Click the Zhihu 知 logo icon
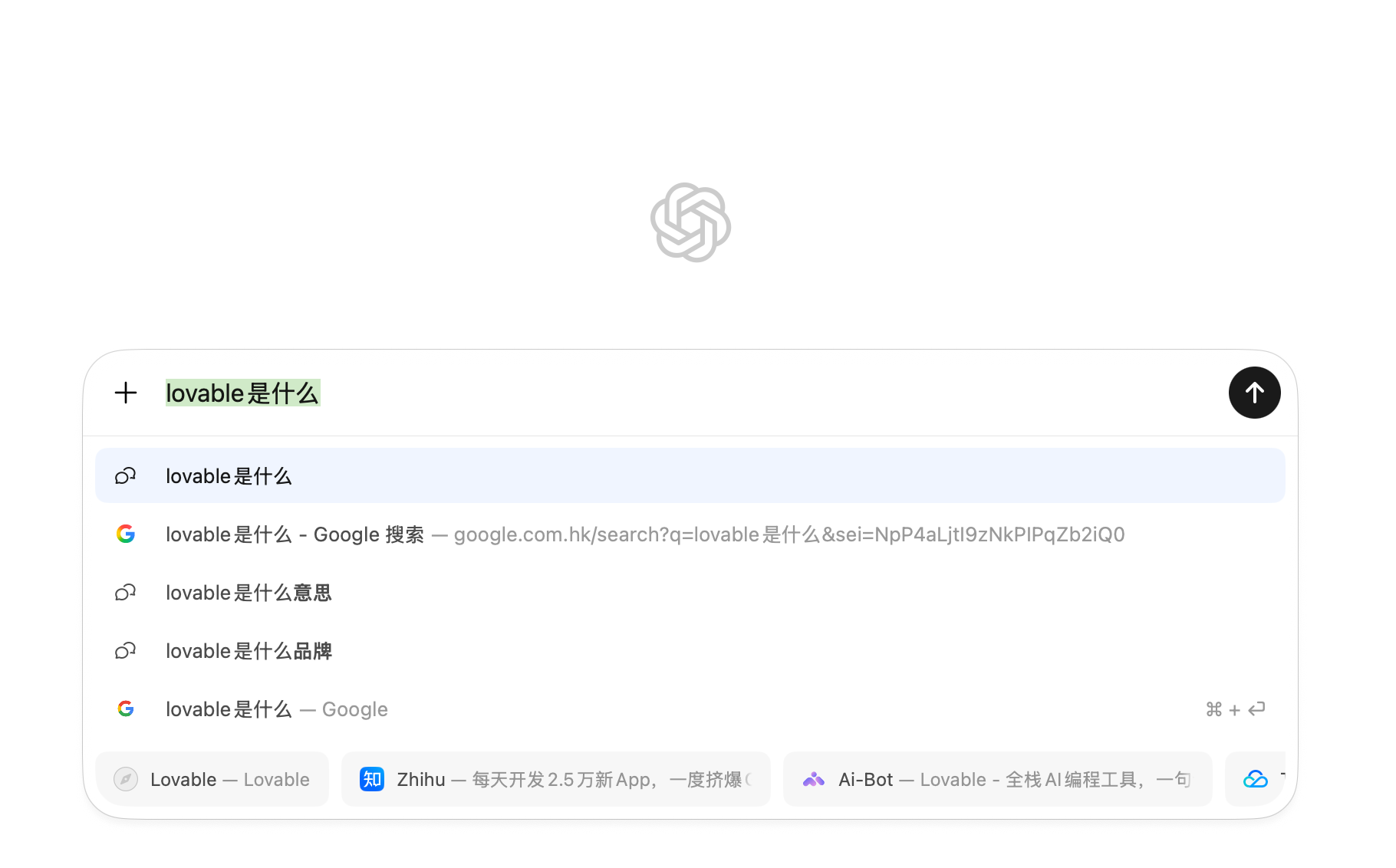 click(x=372, y=779)
